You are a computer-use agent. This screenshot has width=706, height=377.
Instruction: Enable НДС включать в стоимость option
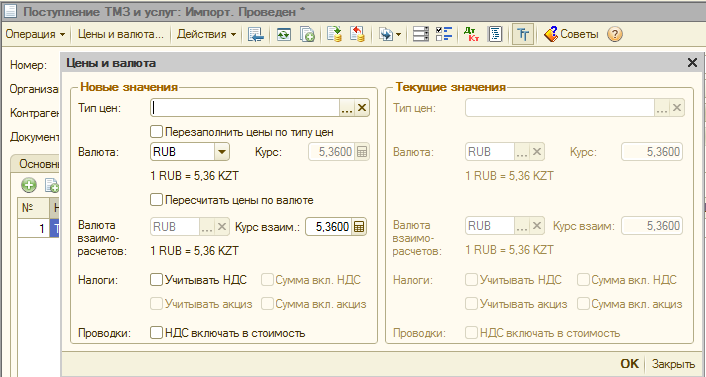pos(156,333)
